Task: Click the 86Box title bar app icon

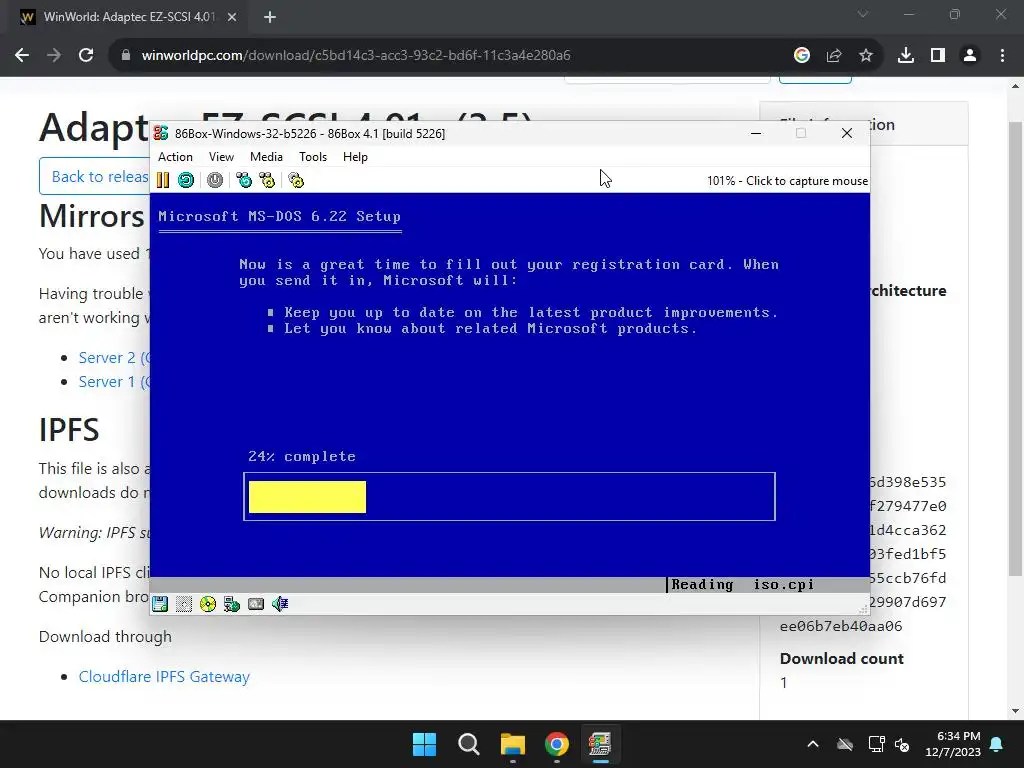Action: click(161, 133)
